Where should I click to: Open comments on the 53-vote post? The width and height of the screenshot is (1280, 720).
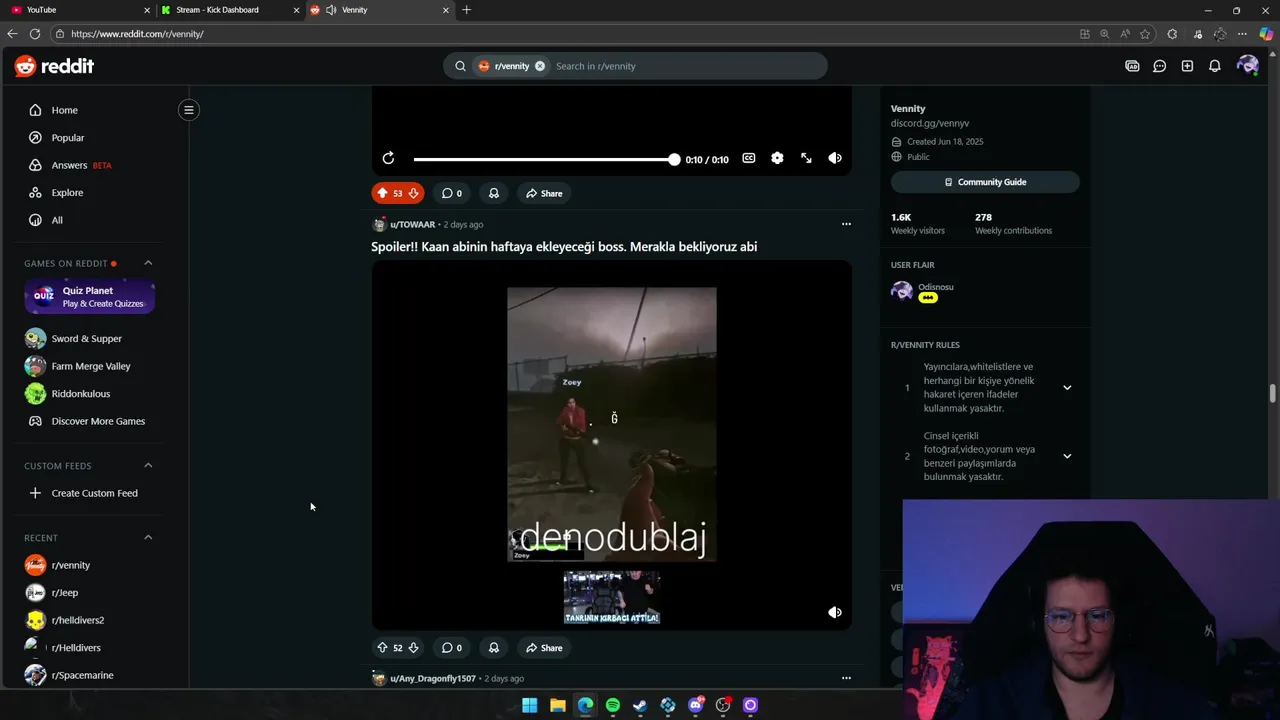(x=452, y=193)
